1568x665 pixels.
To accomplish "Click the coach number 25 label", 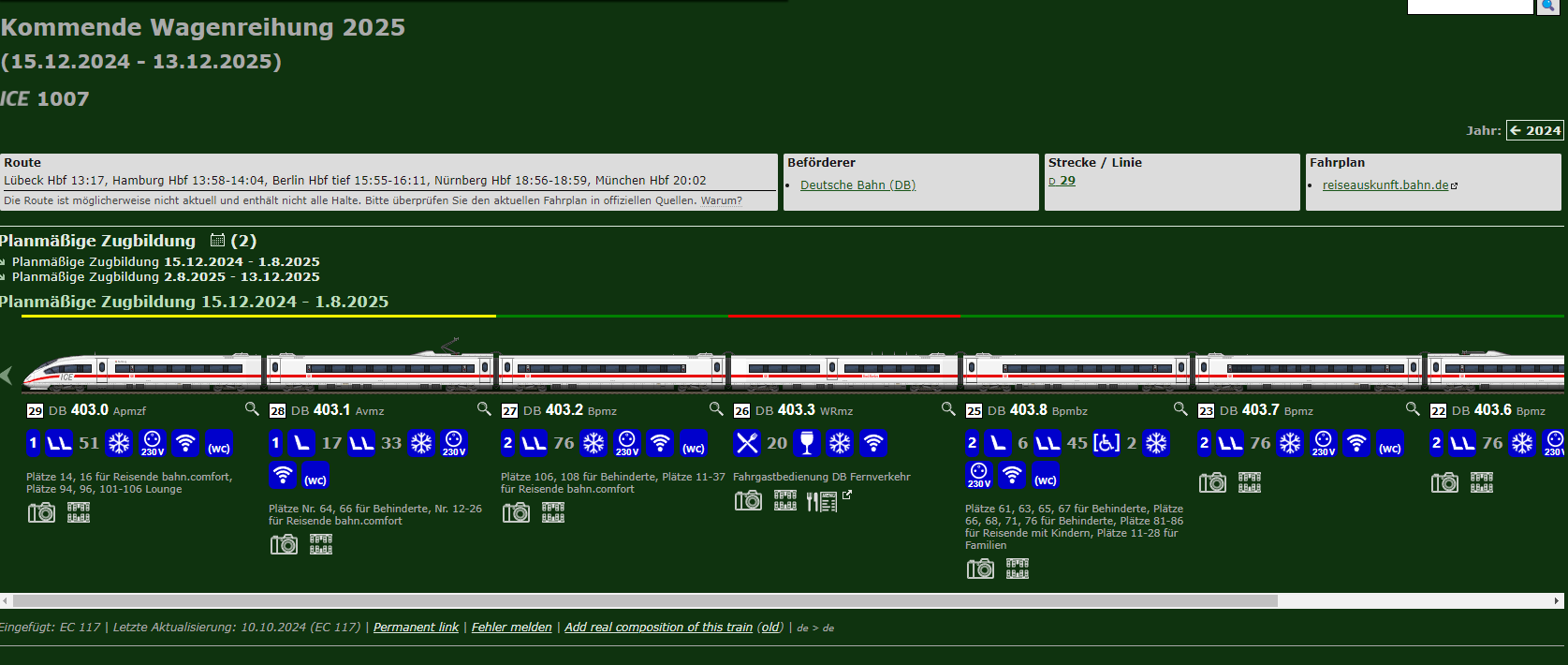I will [x=974, y=410].
